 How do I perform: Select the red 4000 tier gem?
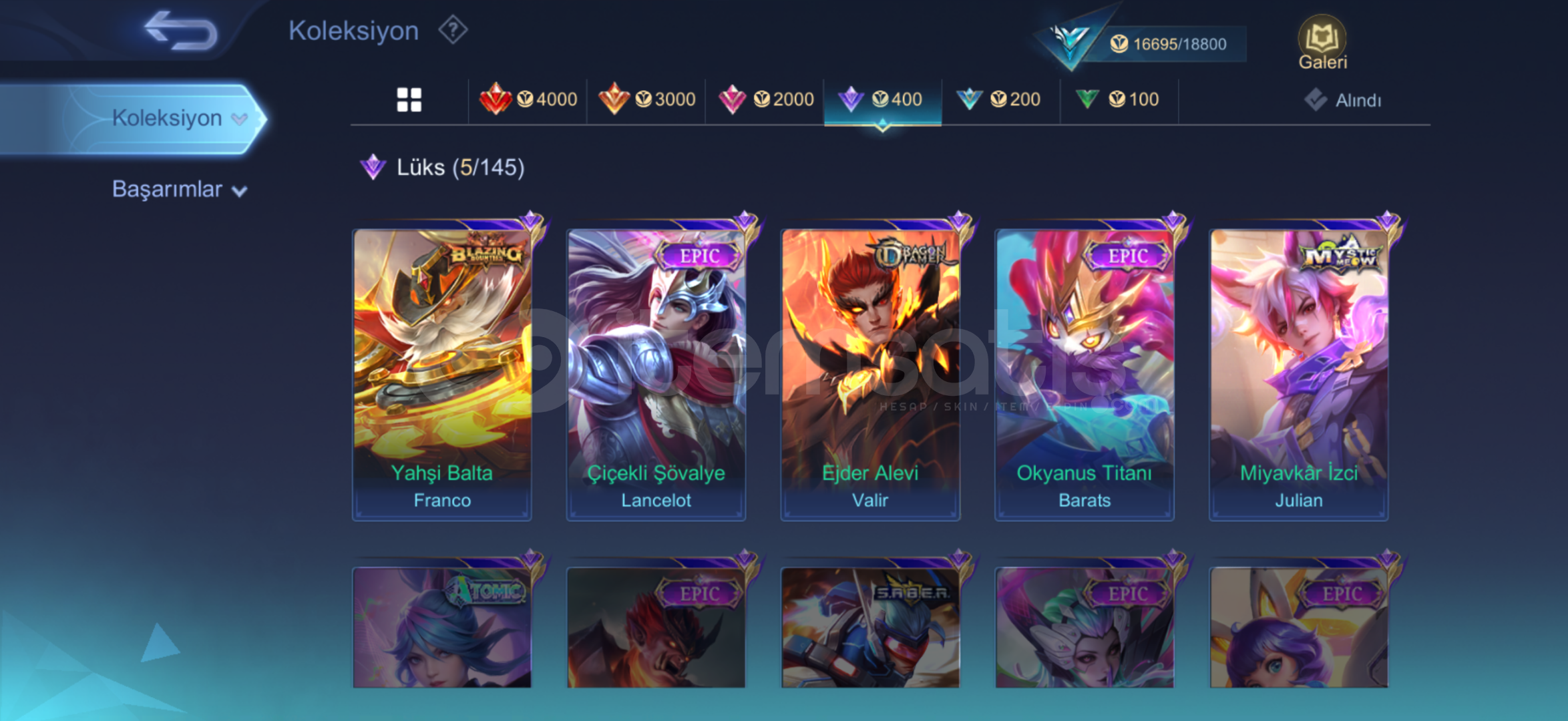point(496,99)
